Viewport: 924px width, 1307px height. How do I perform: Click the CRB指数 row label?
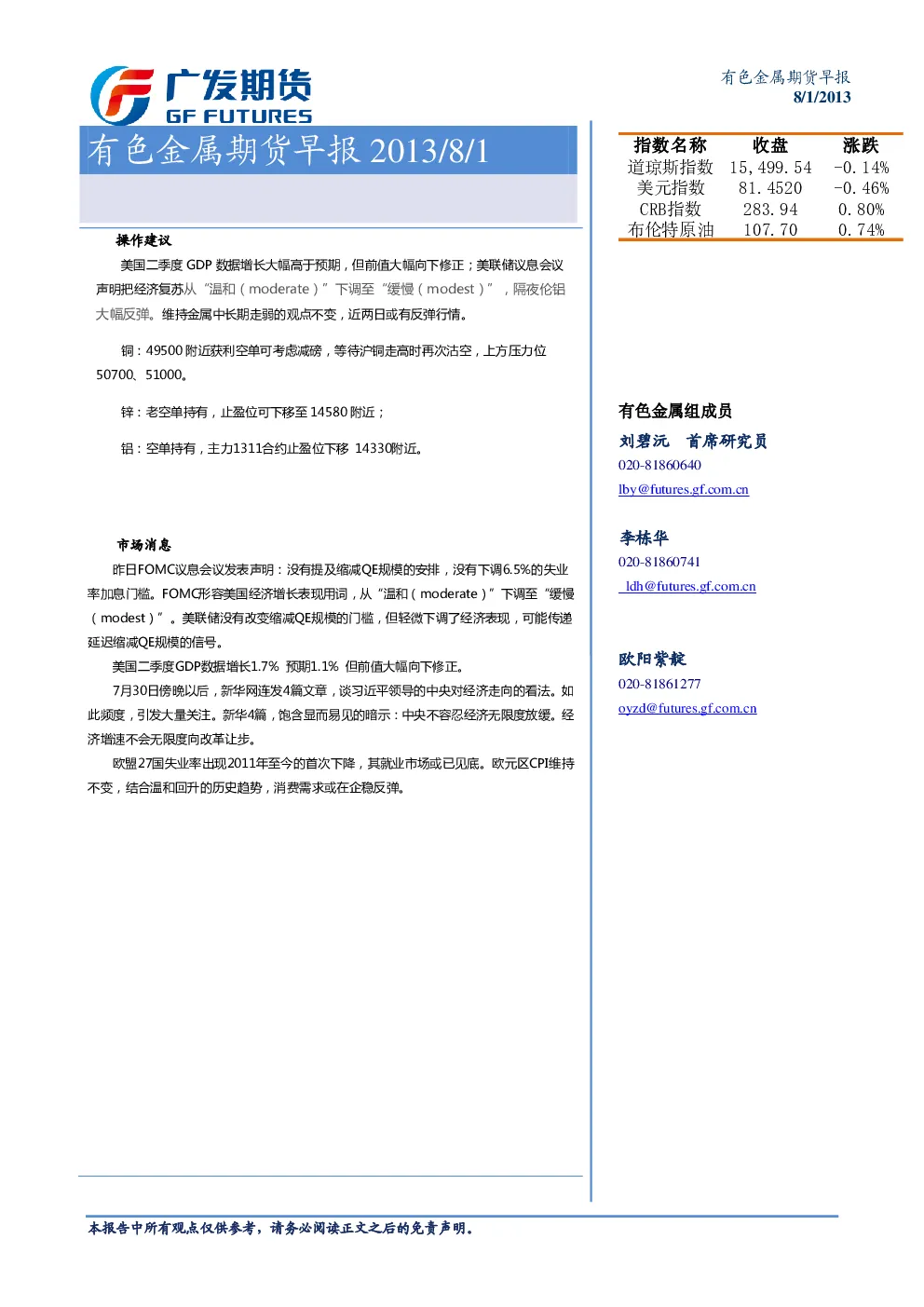670,210
